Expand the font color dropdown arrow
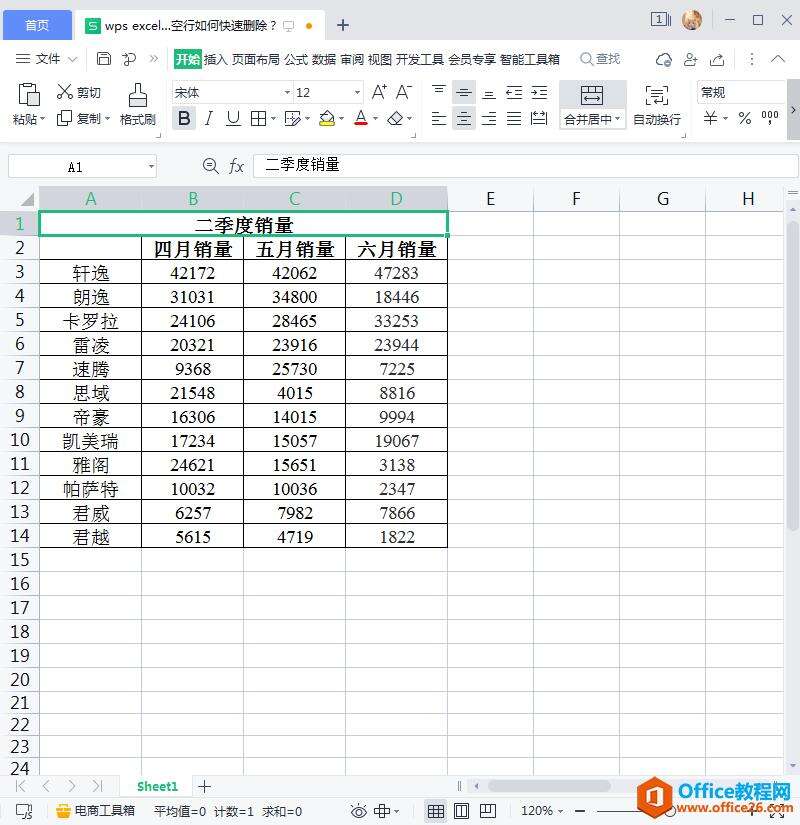 tap(375, 119)
